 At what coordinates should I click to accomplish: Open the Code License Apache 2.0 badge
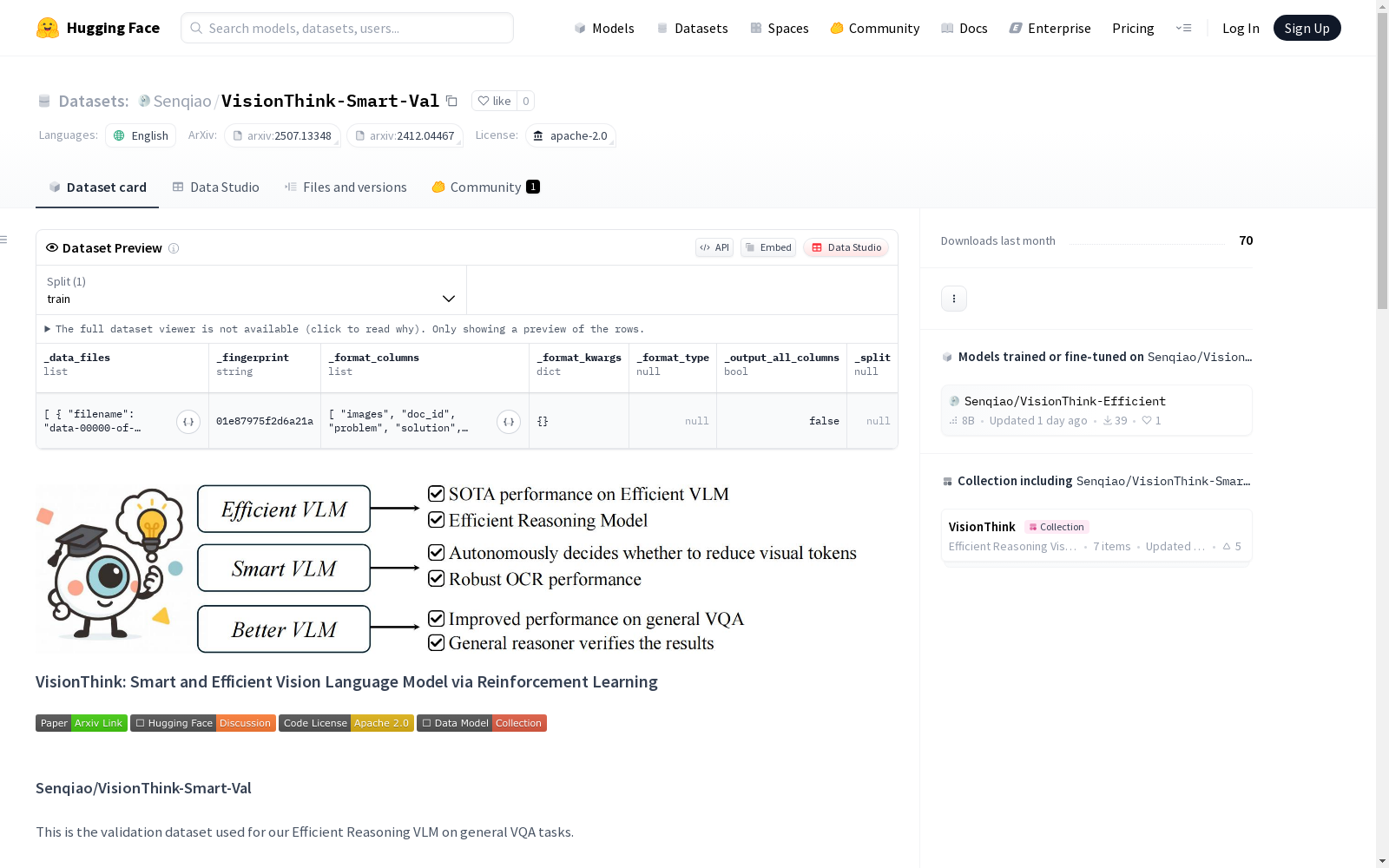click(346, 723)
